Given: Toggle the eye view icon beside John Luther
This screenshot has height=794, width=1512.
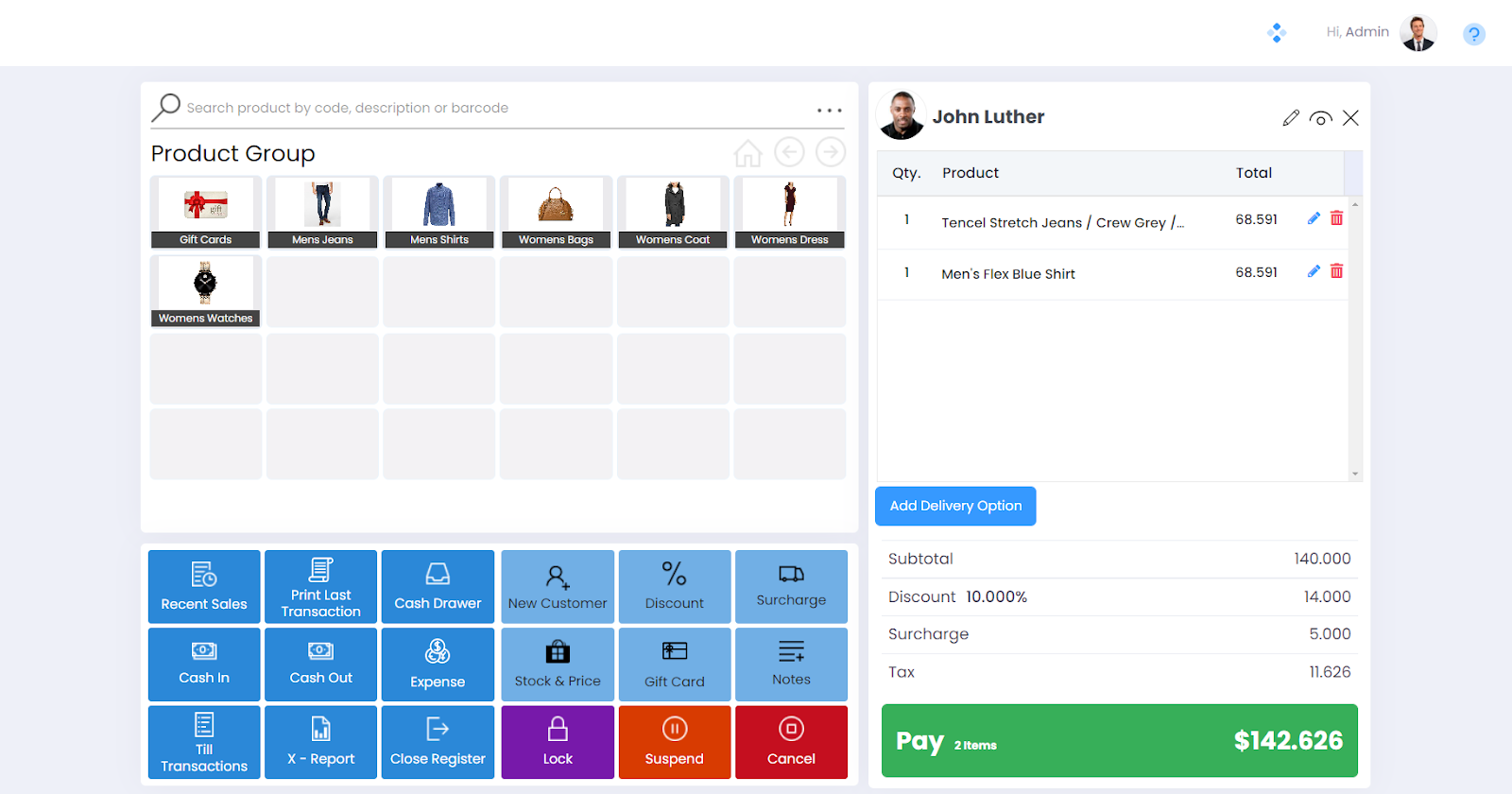Looking at the screenshot, I should point(1321,118).
